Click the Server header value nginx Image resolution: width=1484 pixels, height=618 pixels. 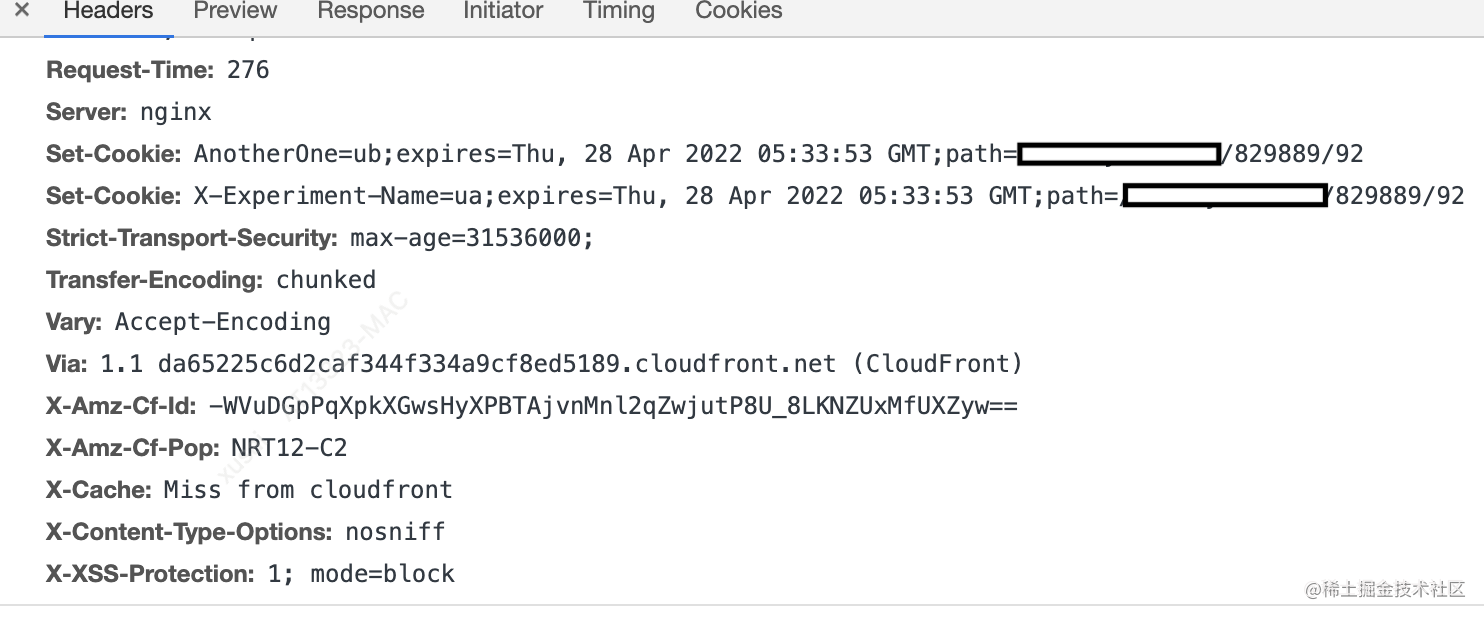click(175, 112)
